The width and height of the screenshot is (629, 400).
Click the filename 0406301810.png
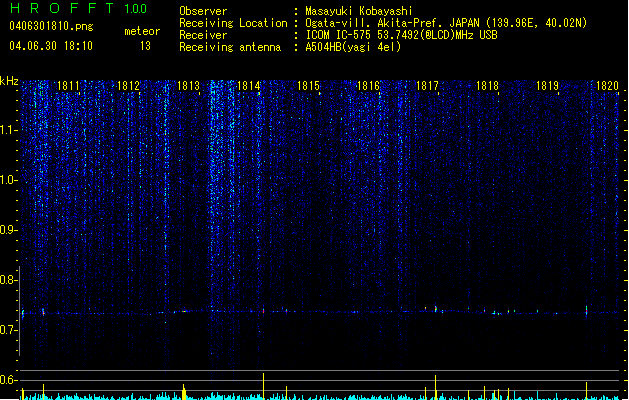click(51, 26)
